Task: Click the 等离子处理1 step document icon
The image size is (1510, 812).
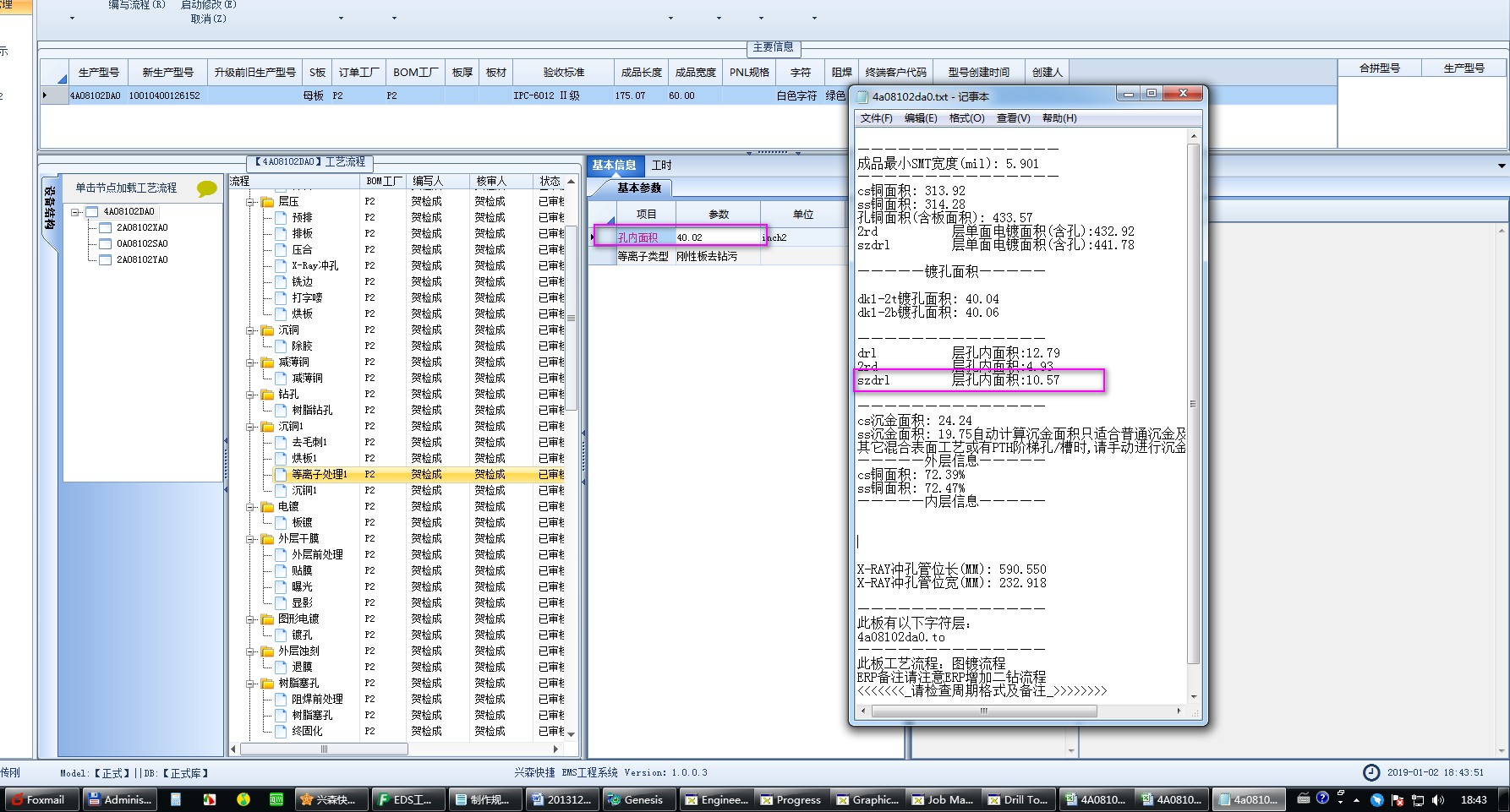Action: tap(281, 475)
